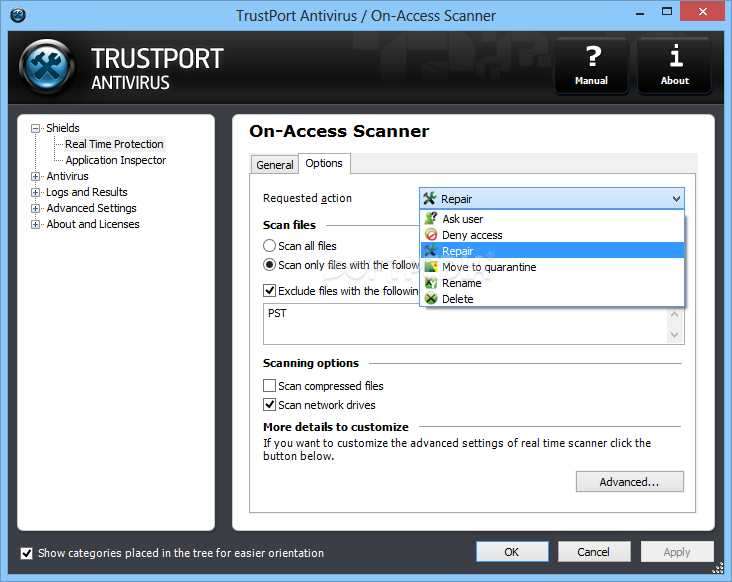Minimize the TrustPort Antivirus window

[x=640, y=13]
